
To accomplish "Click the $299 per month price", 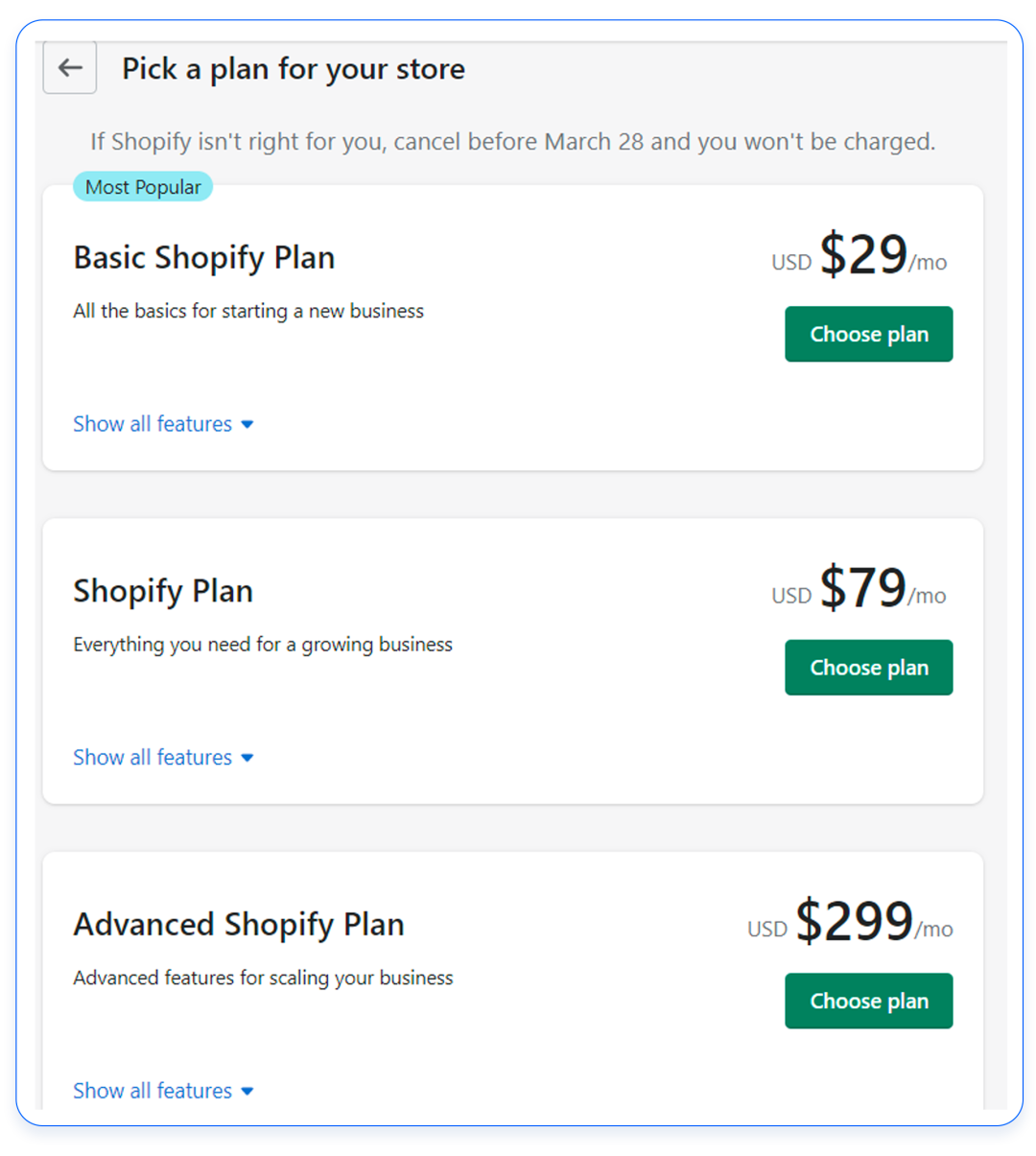I will point(854,923).
